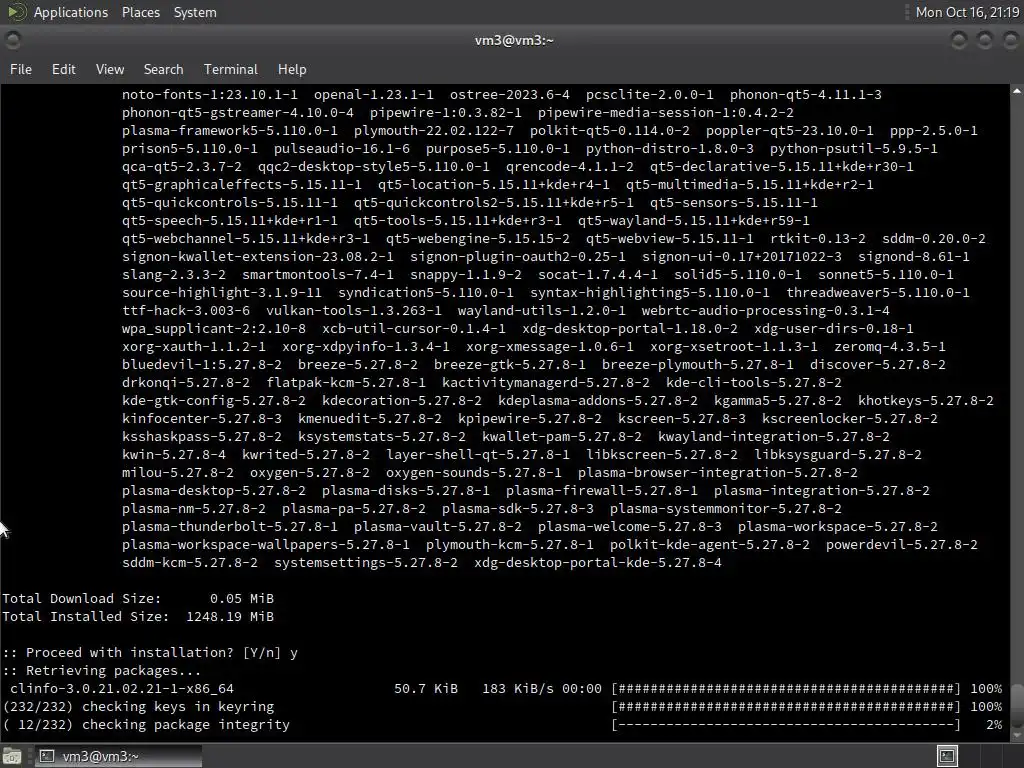Click the package name 'bluedevil-1:5.27.8-2'
This screenshot has height=768, width=1024.
pyautogui.click(x=202, y=364)
